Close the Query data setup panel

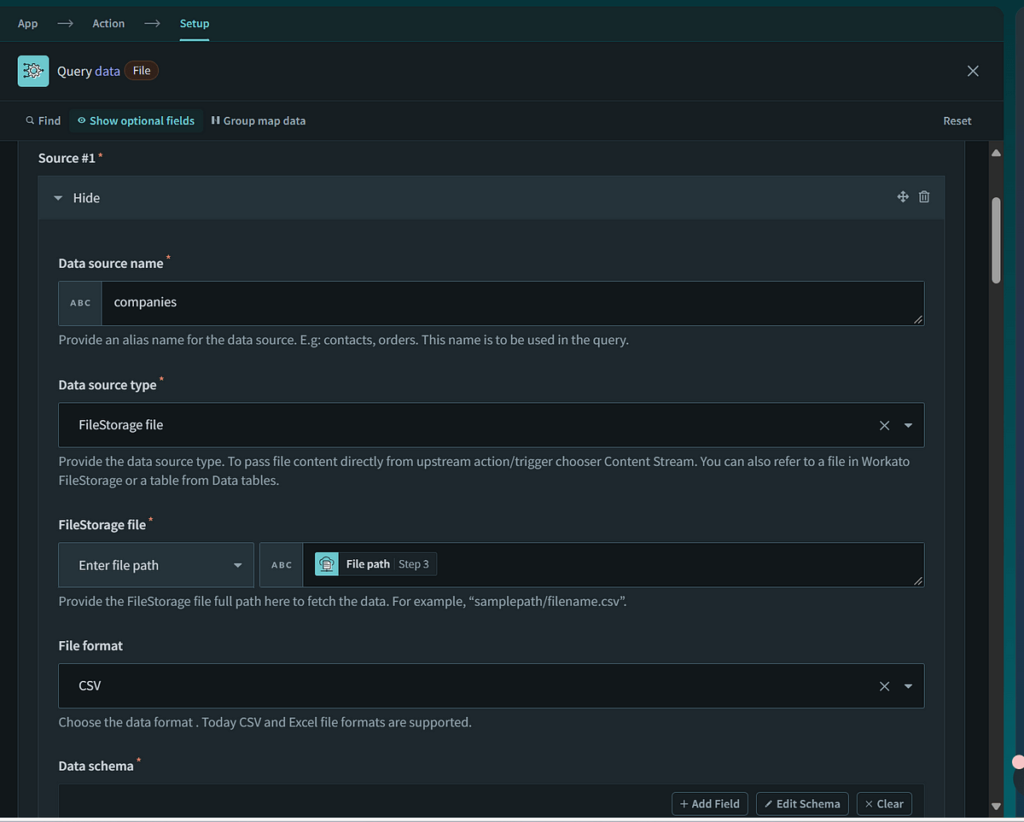[972, 71]
